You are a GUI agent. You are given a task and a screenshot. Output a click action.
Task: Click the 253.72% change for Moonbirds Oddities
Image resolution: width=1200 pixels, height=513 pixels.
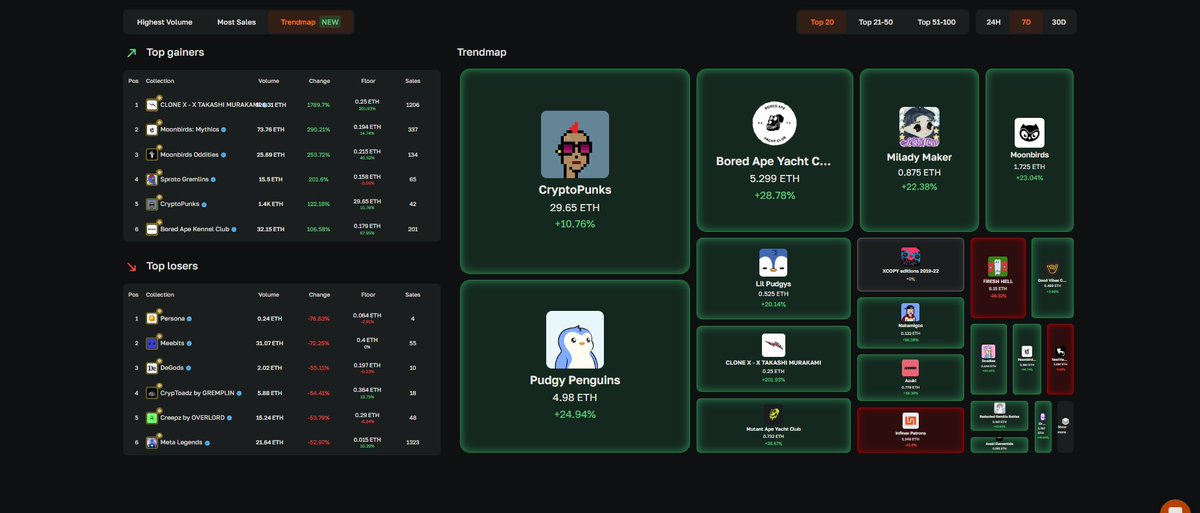319,154
